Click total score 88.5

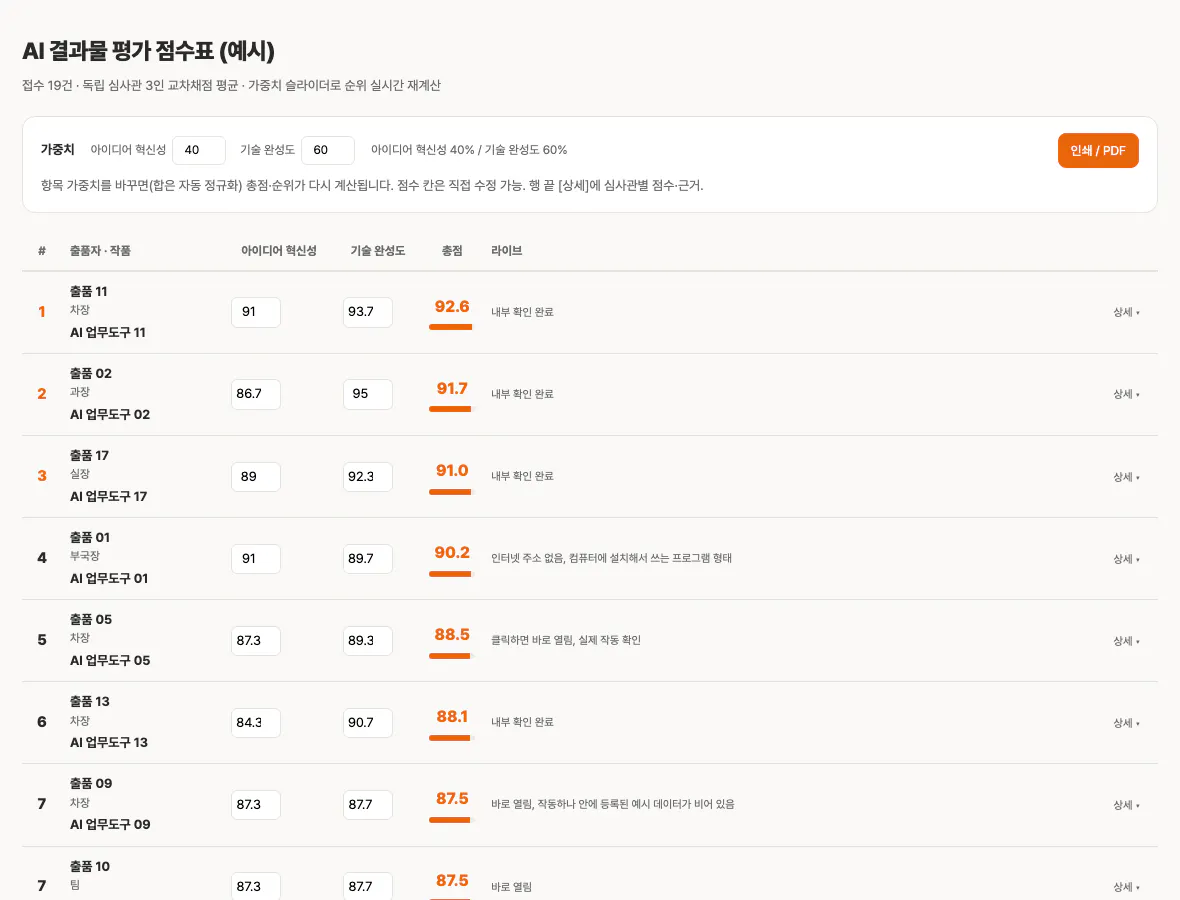452,634
